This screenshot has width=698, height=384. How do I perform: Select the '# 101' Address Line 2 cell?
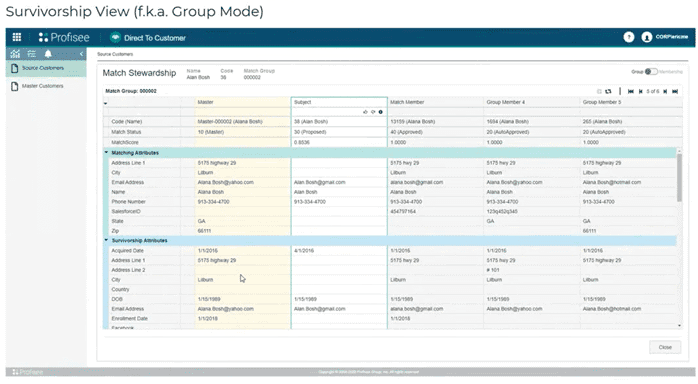(x=532, y=270)
